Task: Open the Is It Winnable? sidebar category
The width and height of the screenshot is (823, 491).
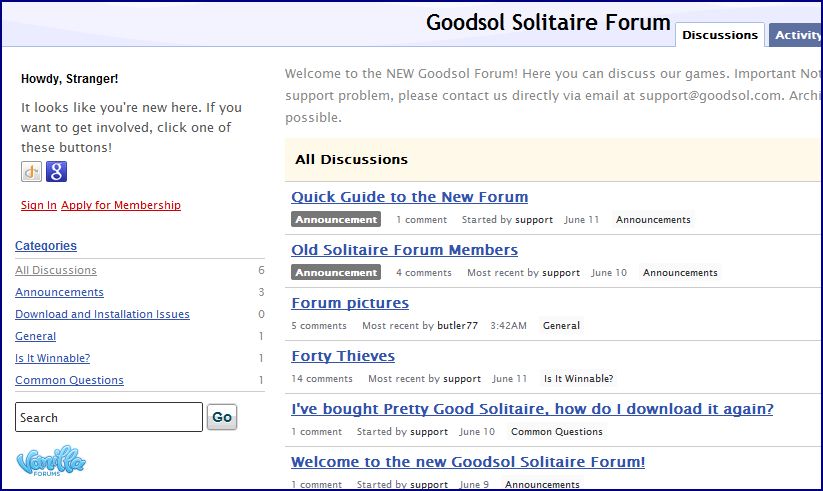Action: click(x=52, y=358)
